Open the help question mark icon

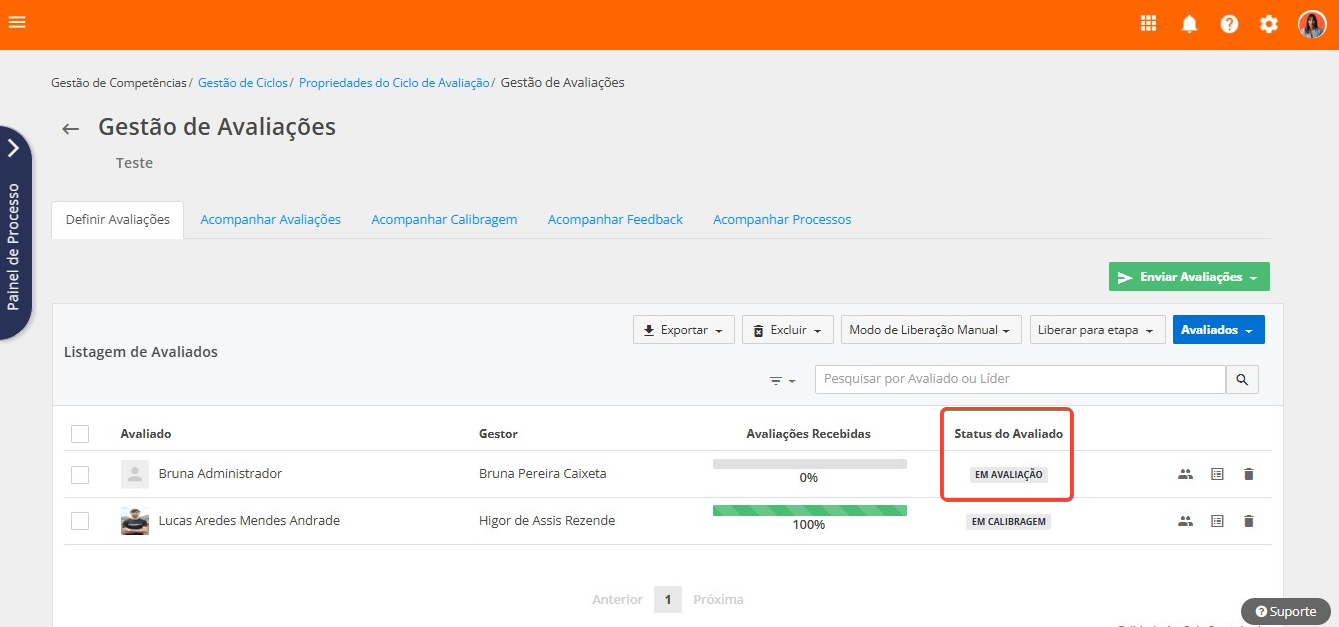tap(1229, 24)
